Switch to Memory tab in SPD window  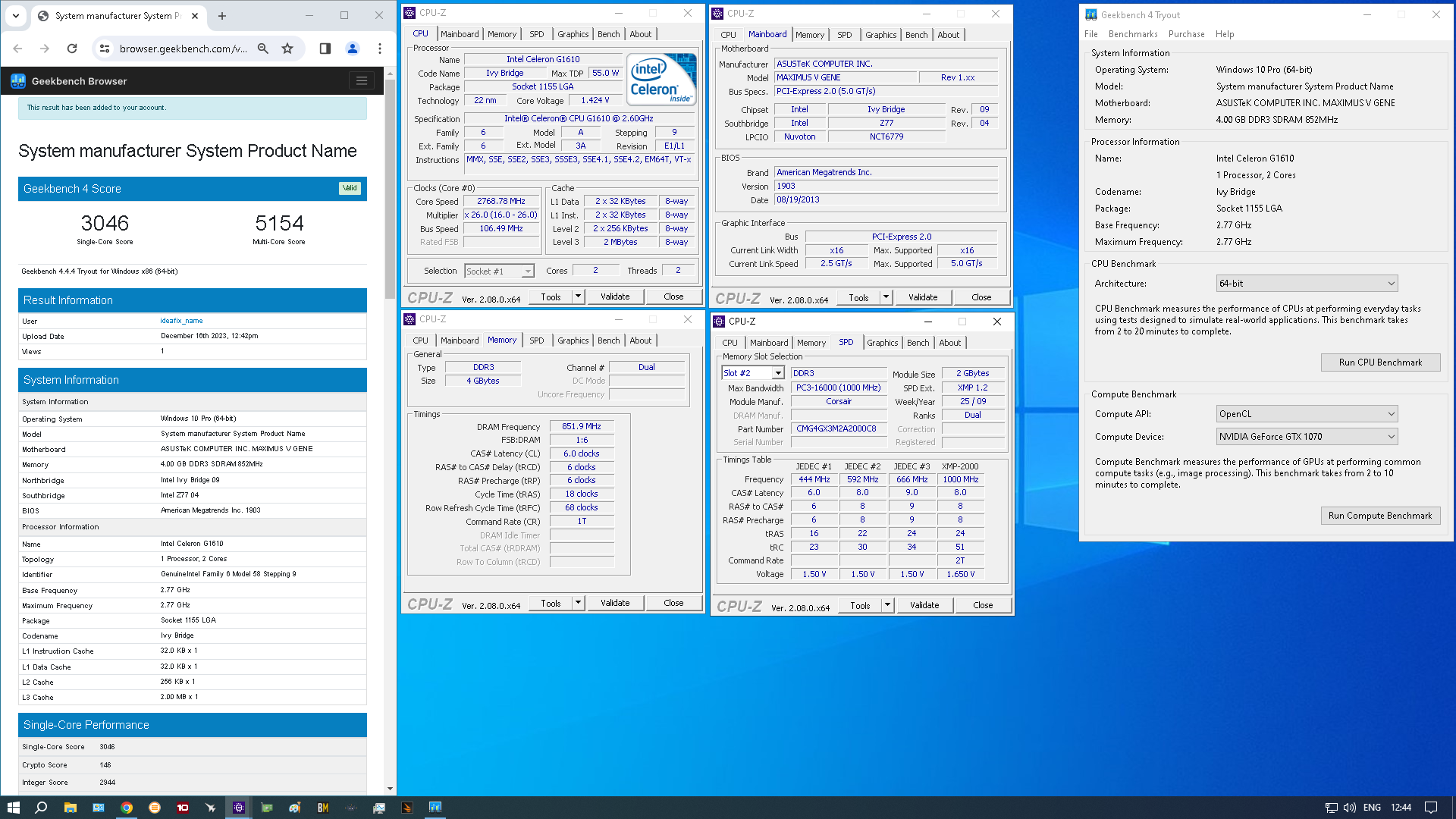(811, 343)
